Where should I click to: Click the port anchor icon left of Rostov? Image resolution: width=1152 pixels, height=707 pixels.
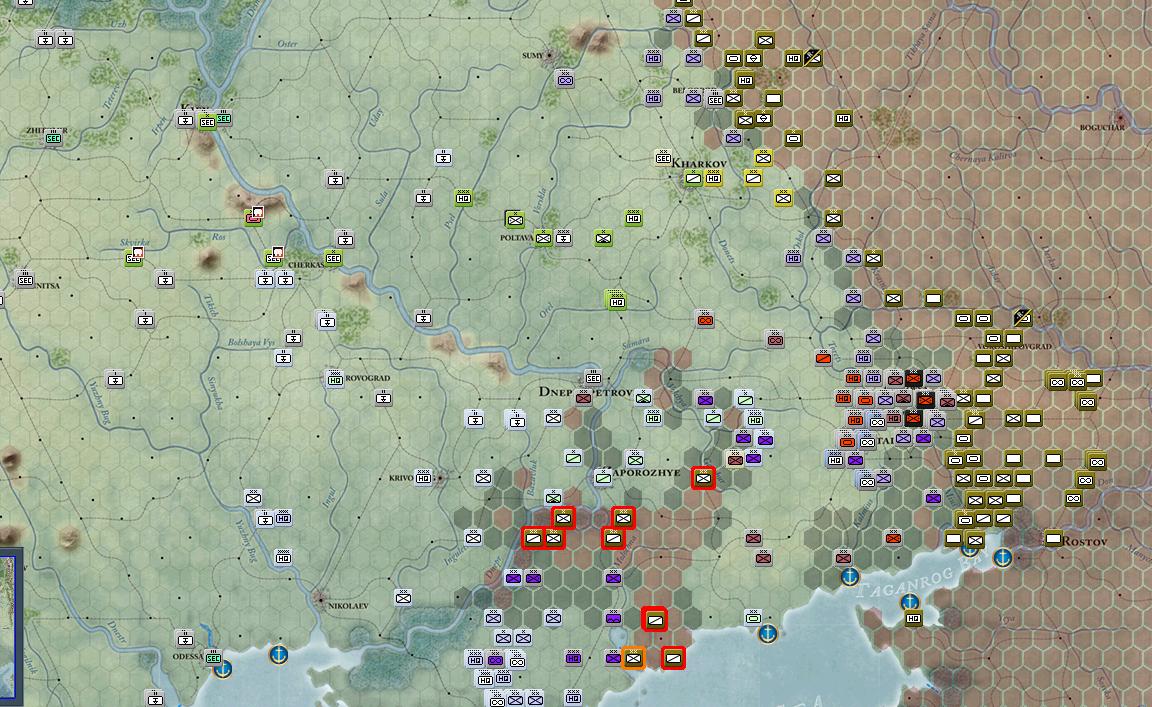click(x=1003, y=557)
